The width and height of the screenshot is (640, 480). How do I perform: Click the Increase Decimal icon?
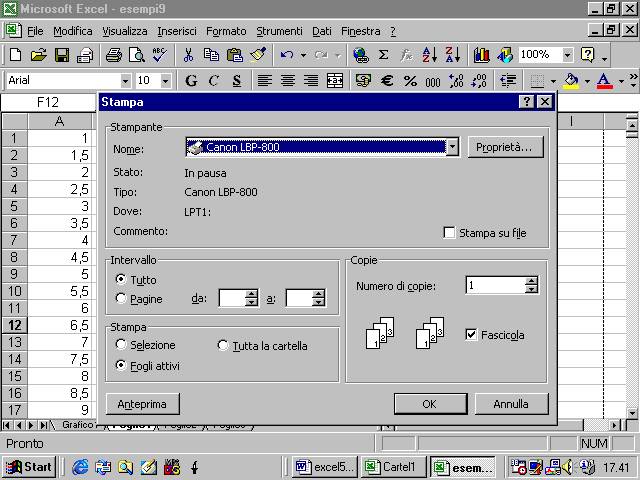coord(456,81)
